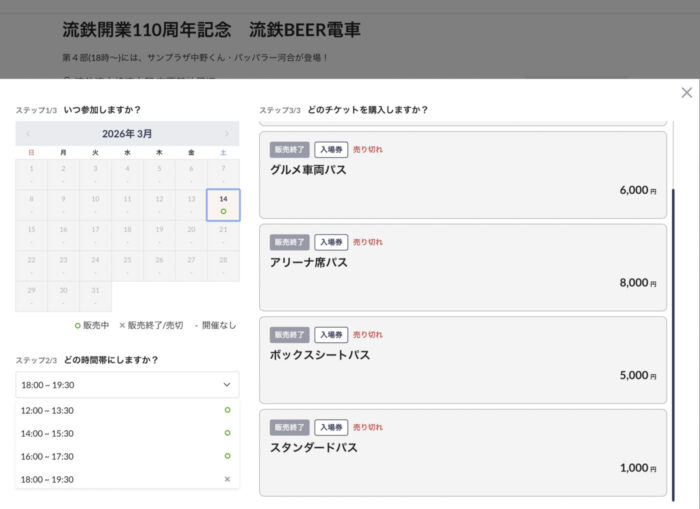Select the sold-out 18:00～19:30 option
The image size is (700, 509).
[x=127, y=479]
